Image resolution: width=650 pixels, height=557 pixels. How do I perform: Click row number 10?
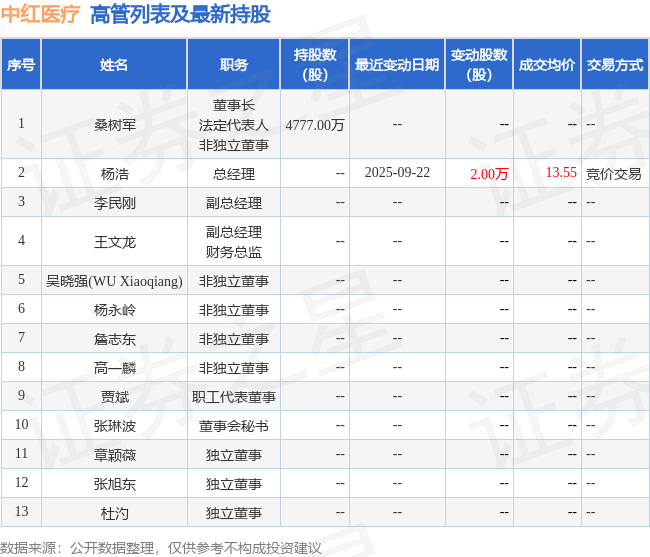coord(21,424)
